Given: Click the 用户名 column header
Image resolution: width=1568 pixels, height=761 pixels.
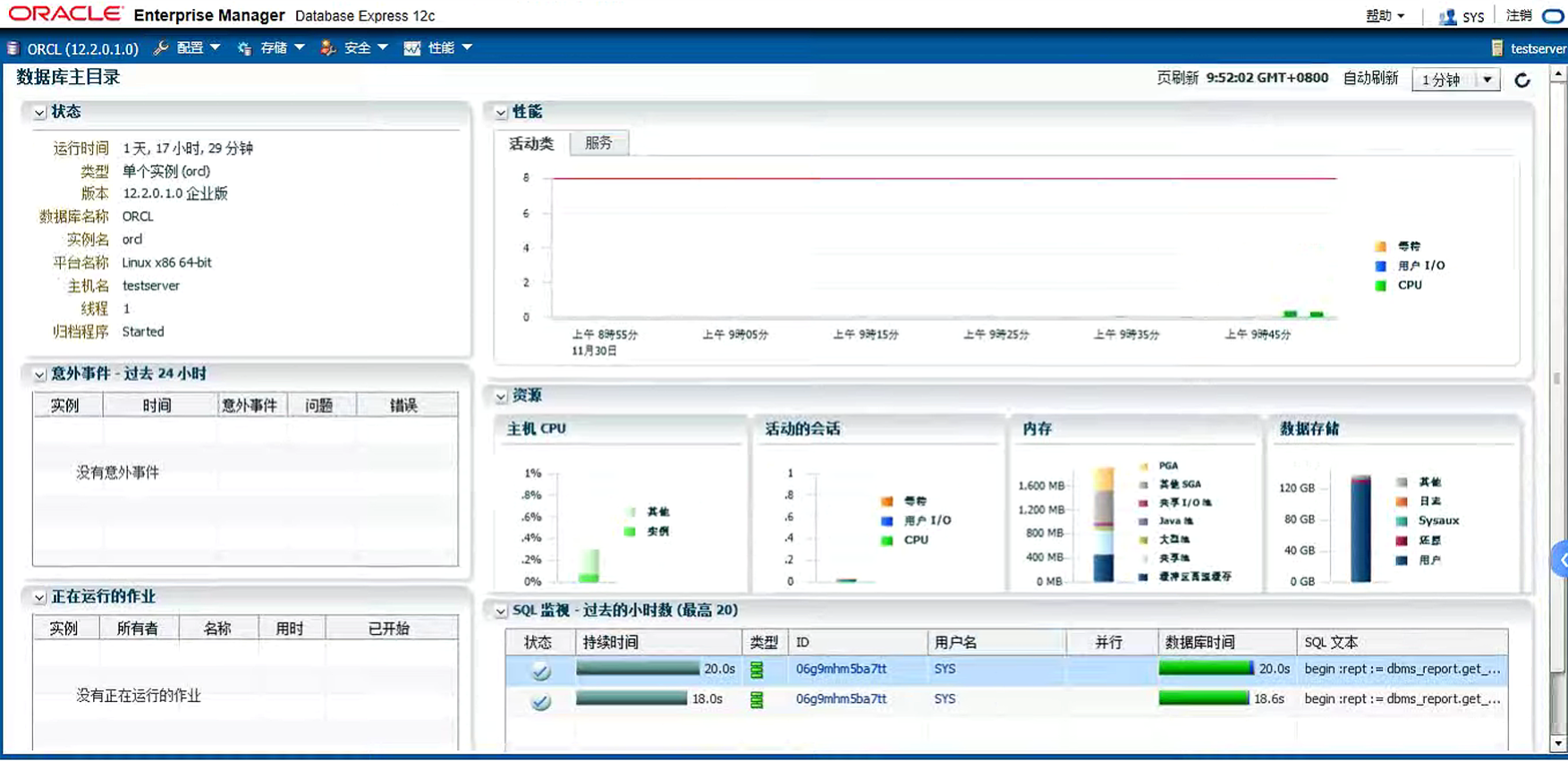Looking at the screenshot, I should [x=996, y=642].
